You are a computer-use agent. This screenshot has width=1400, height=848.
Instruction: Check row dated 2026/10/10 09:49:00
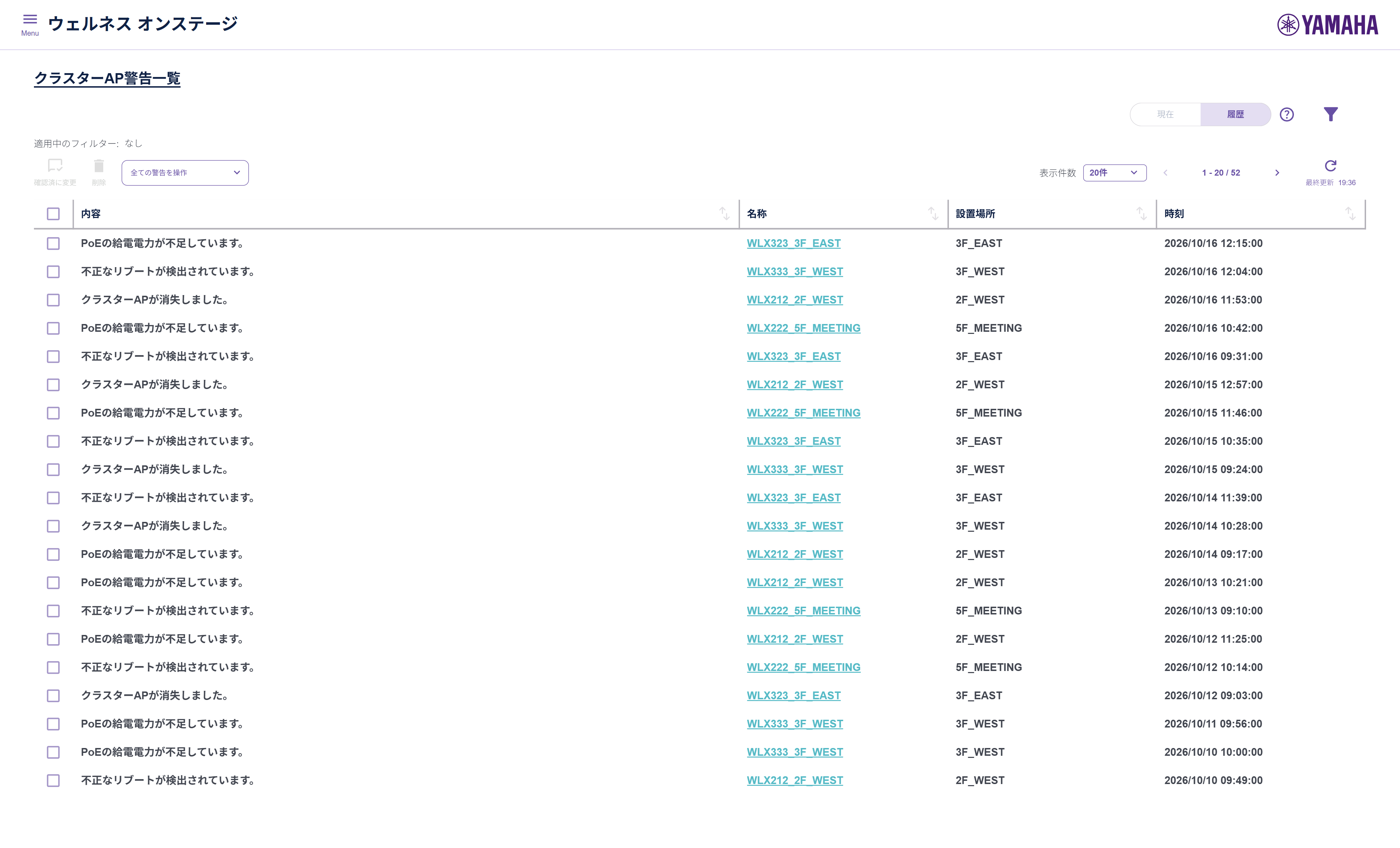tap(53, 781)
